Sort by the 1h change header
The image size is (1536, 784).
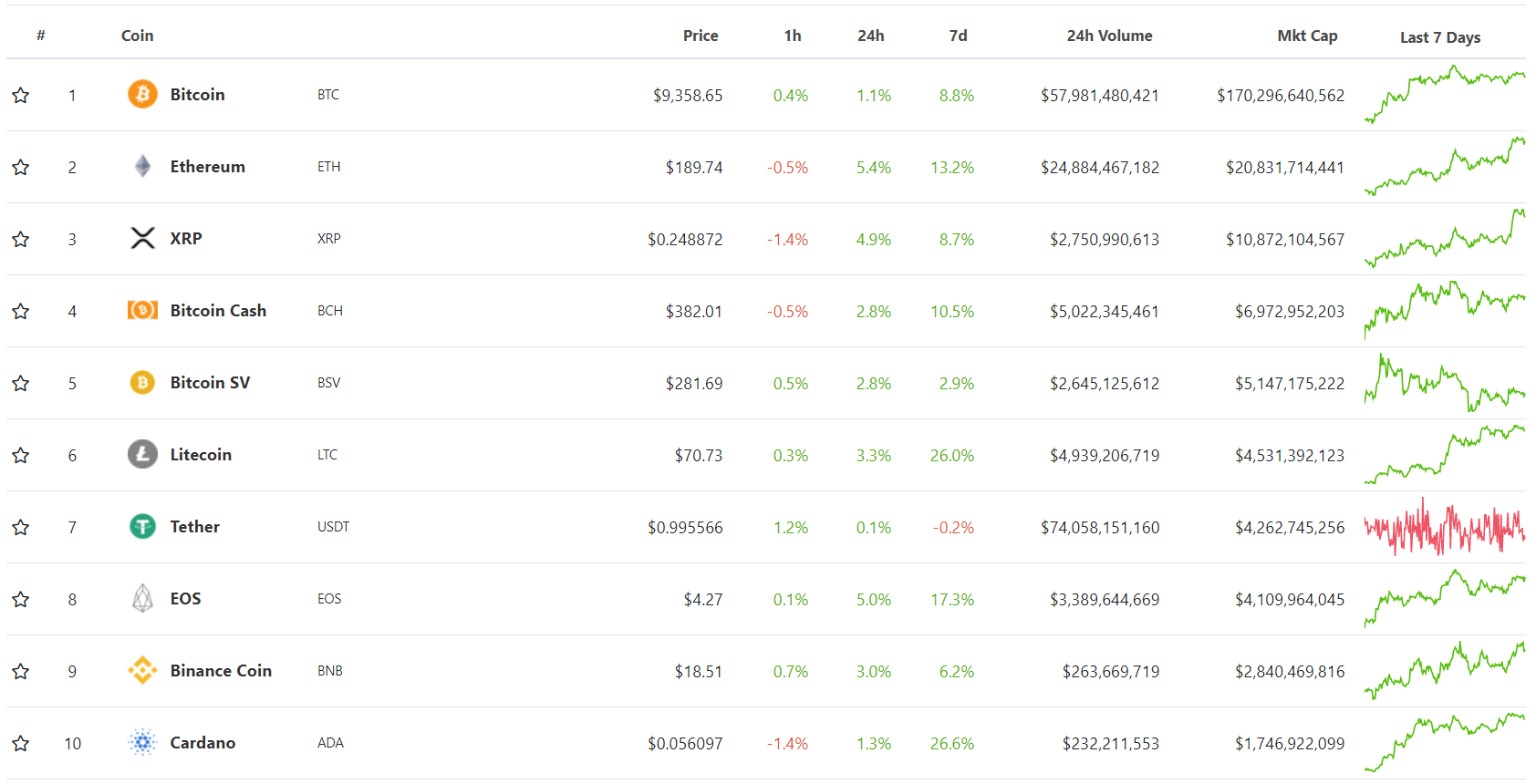(x=793, y=36)
